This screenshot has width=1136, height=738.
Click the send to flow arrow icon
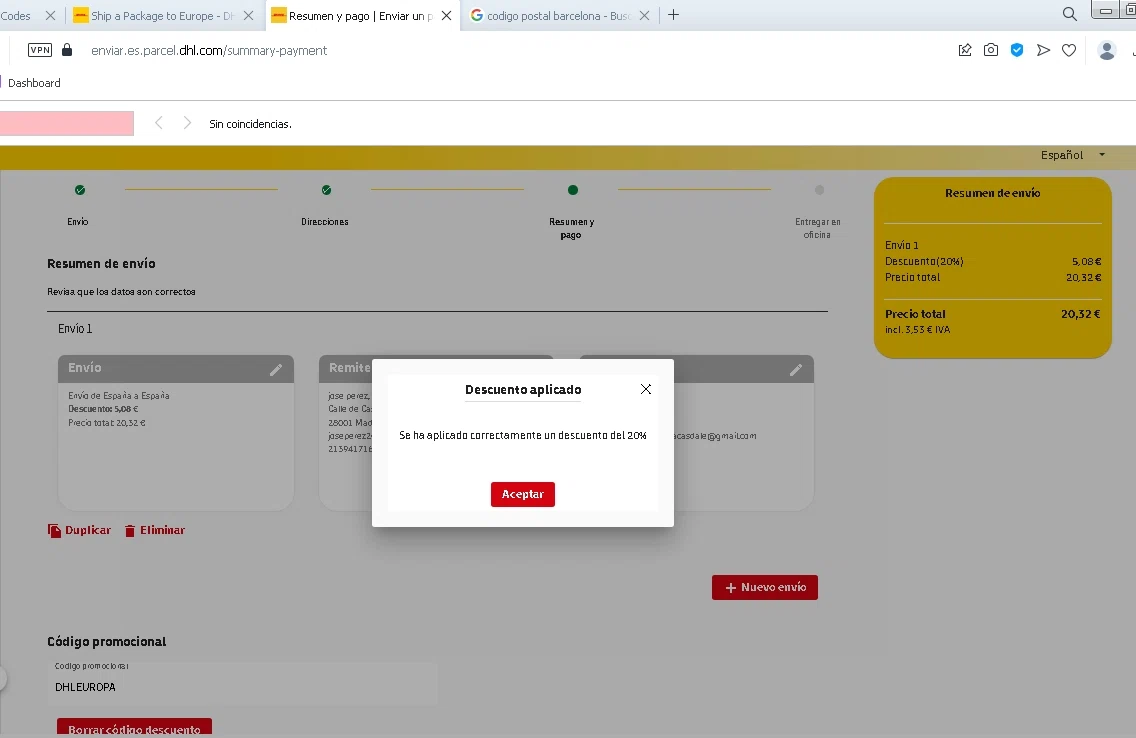pyautogui.click(x=1043, y=50)
